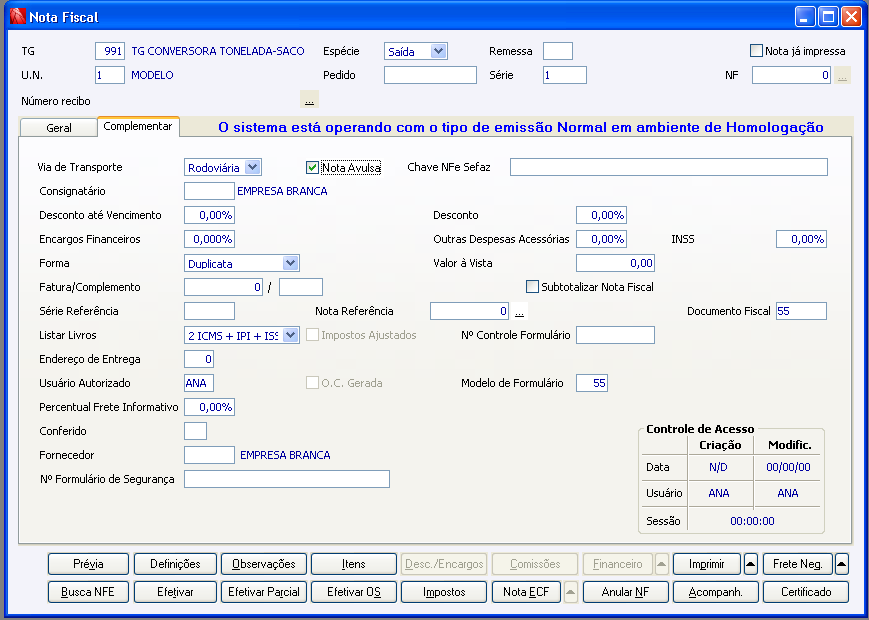Image resolution: width=869 pixels, height=620 pixels.
Task: Click the Anular NF button
Action: (x=626, y=592)
